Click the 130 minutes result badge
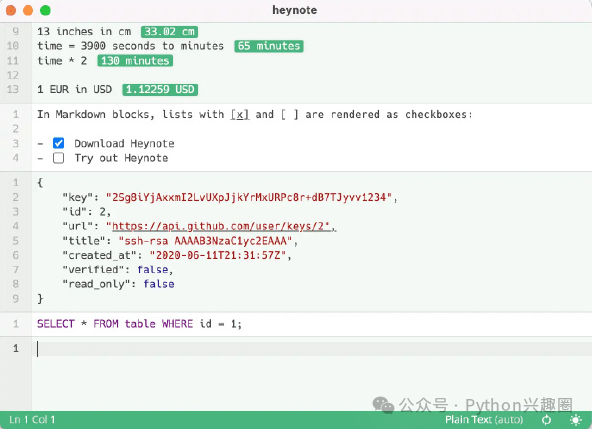592x429 pixels. pyautogui.click(x=135, y=61)
